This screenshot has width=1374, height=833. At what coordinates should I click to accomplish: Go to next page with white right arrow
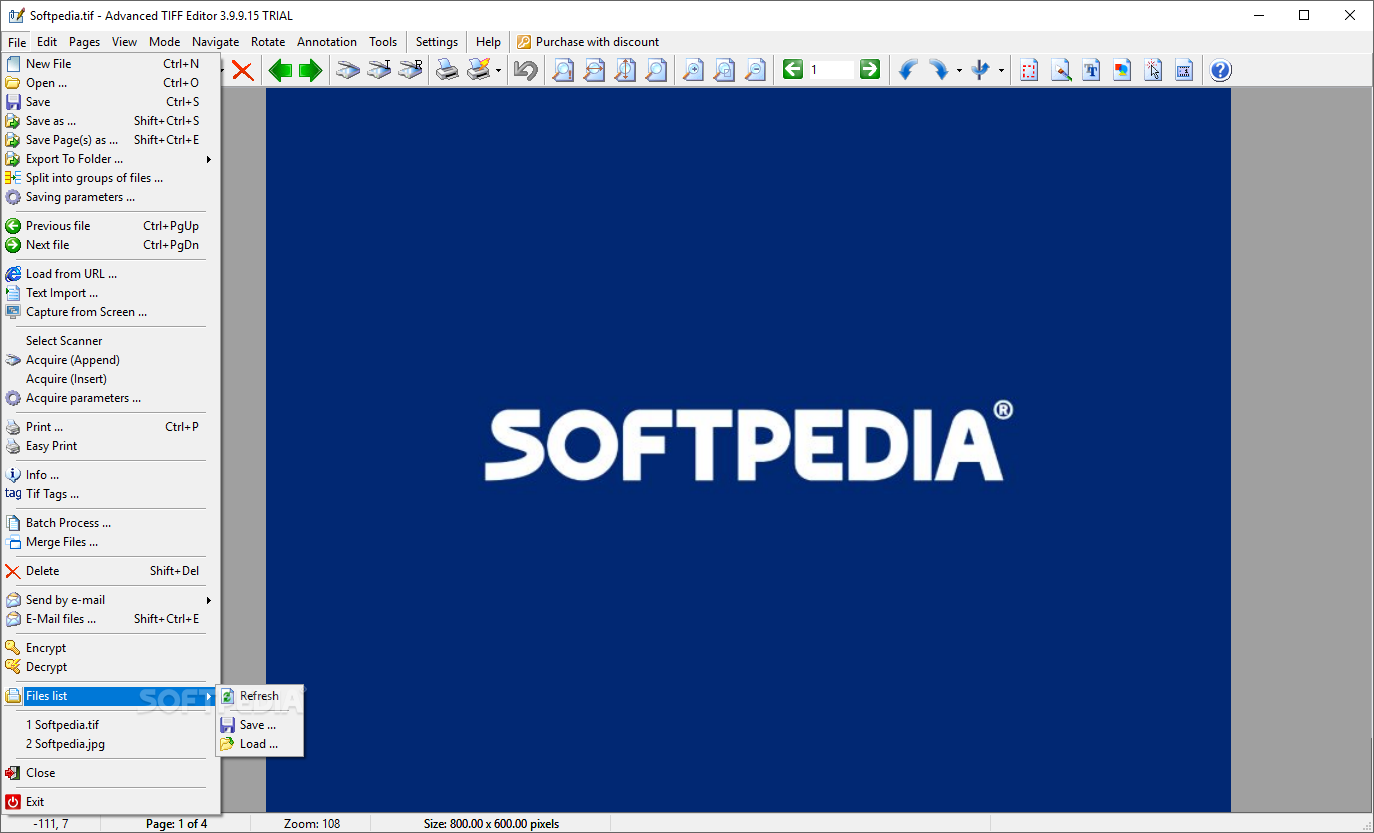870,69
